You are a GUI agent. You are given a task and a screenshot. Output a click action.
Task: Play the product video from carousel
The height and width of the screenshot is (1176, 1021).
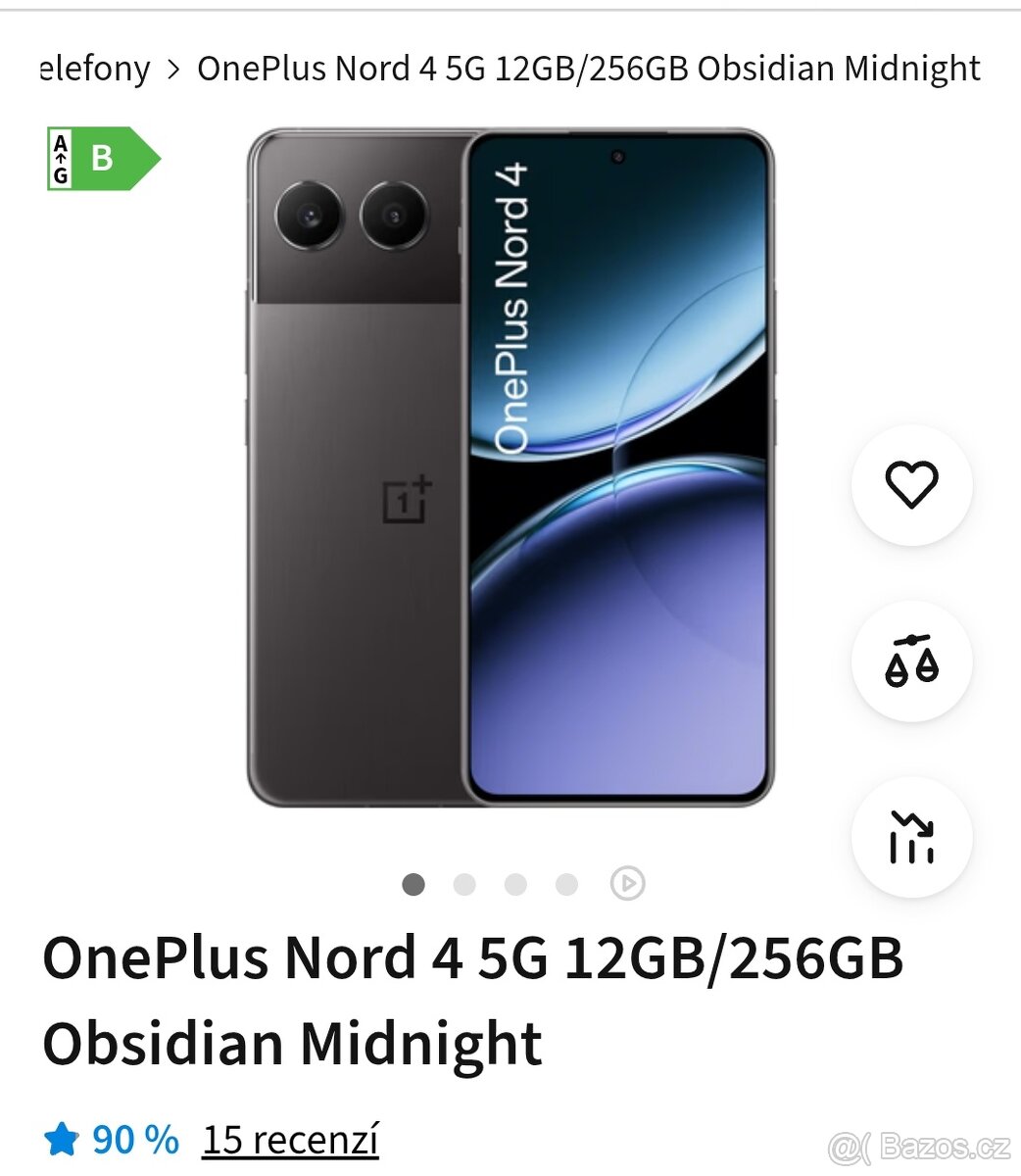point(627,884)
